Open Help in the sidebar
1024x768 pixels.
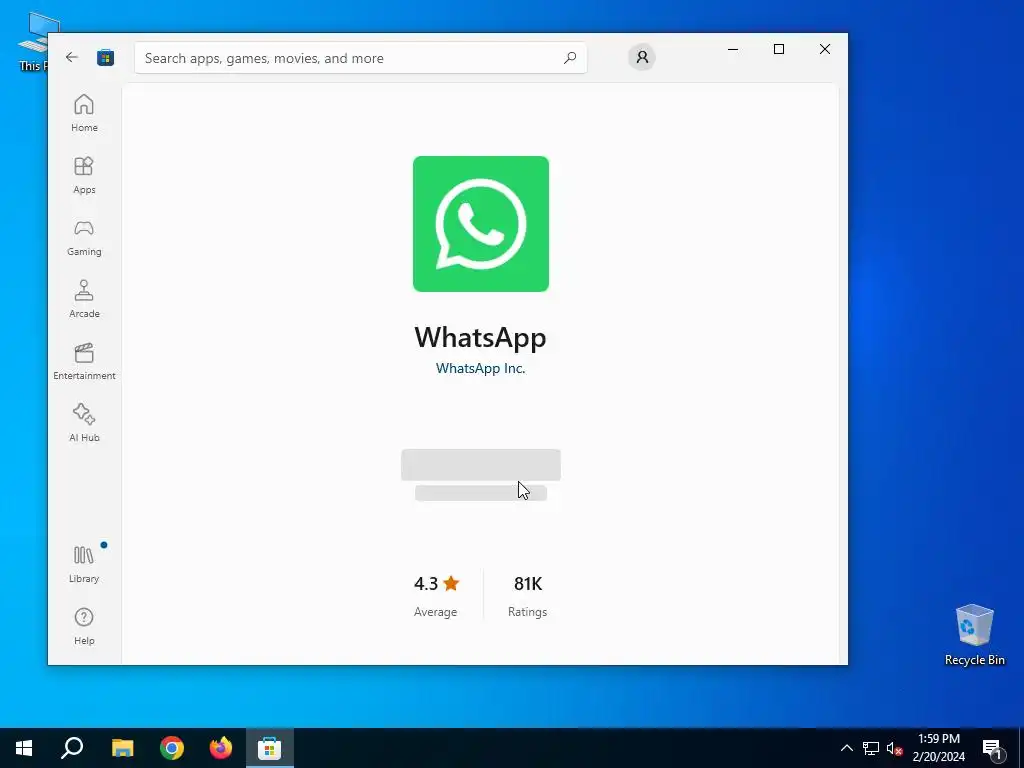pyautogui.click(x=84, y=626)
